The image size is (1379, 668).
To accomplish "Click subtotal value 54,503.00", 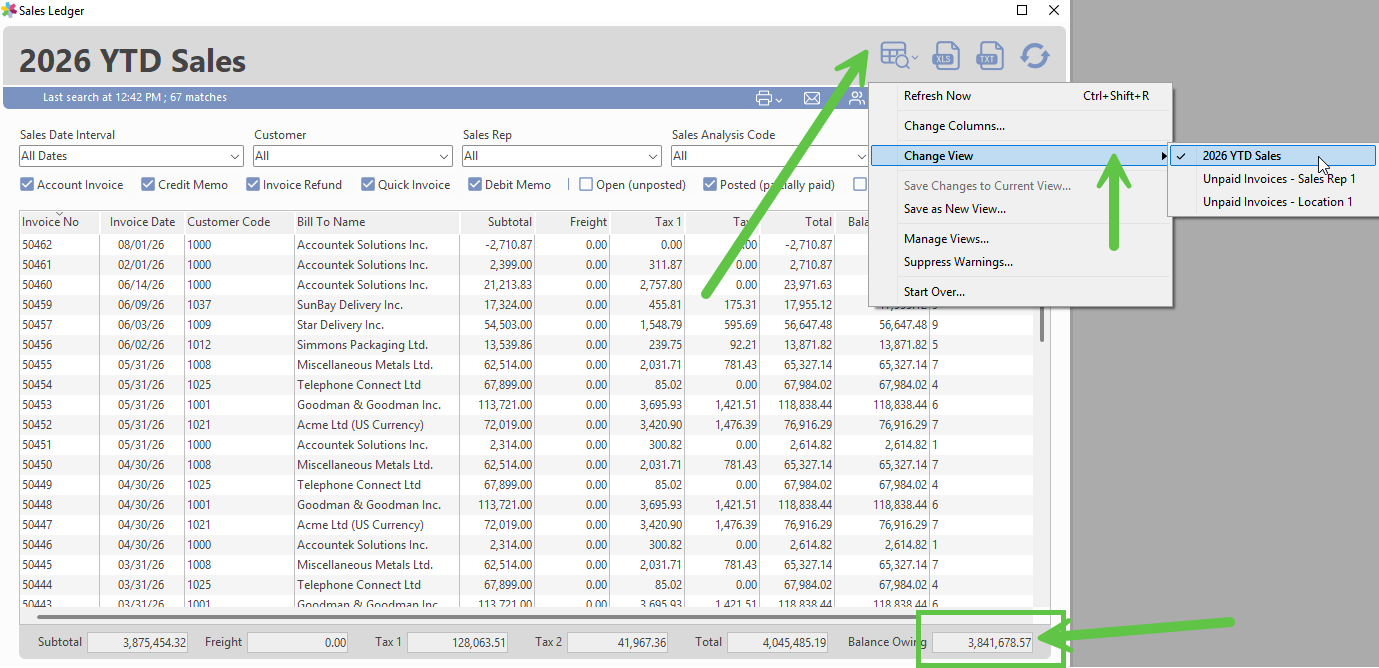I will click(498, 325).
